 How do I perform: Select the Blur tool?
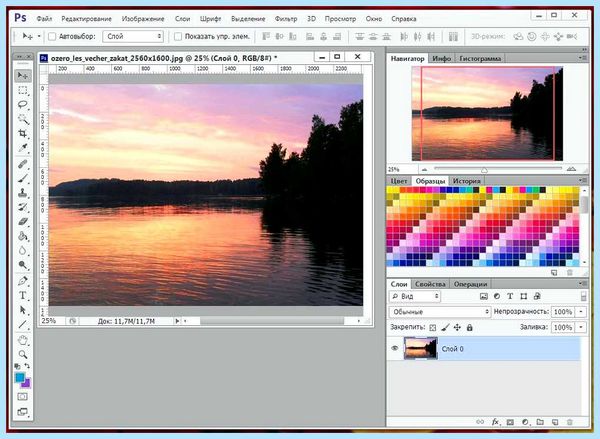[x=23, y=251]
